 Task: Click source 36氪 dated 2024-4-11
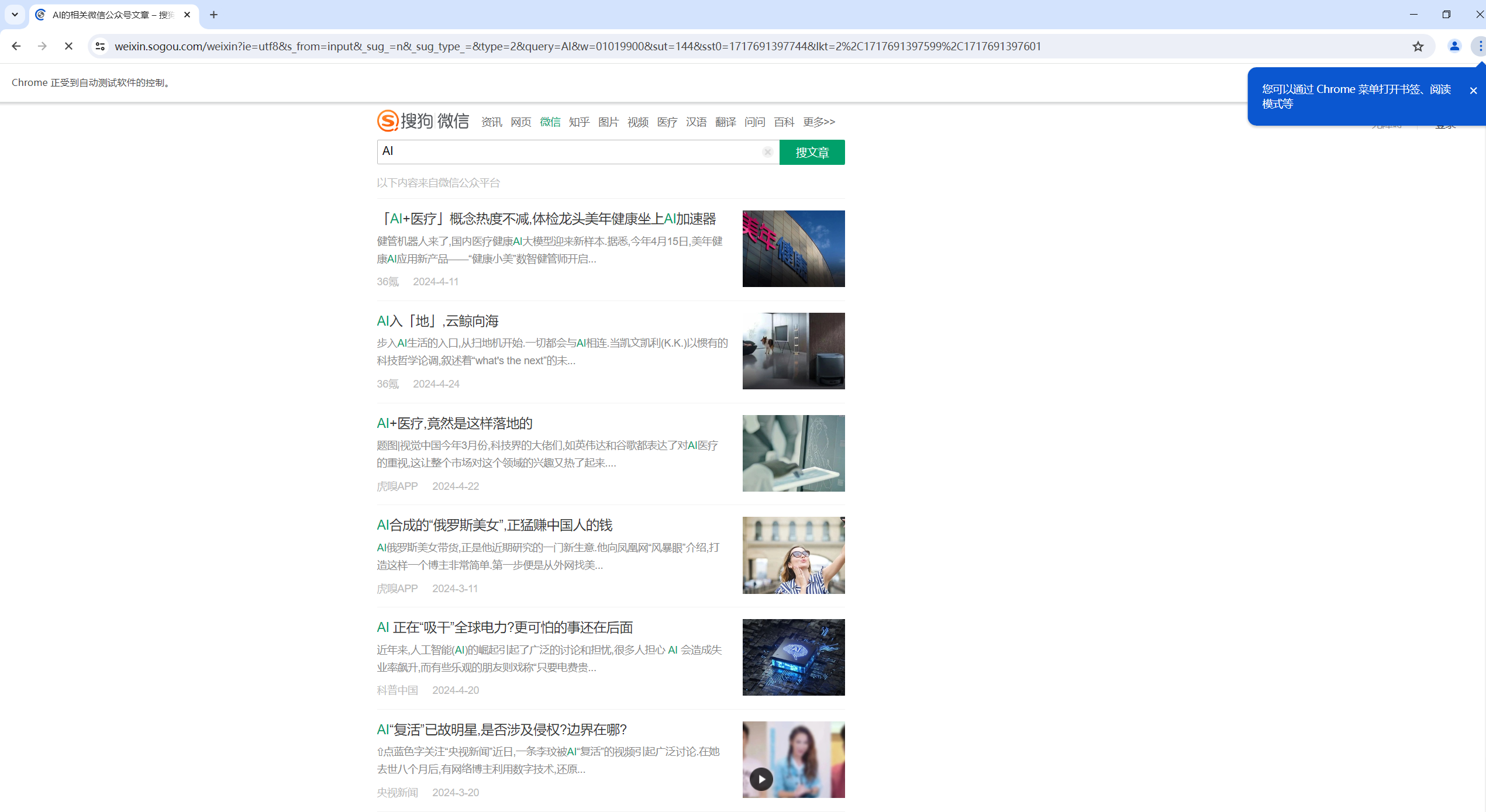[x=388, y=282]
